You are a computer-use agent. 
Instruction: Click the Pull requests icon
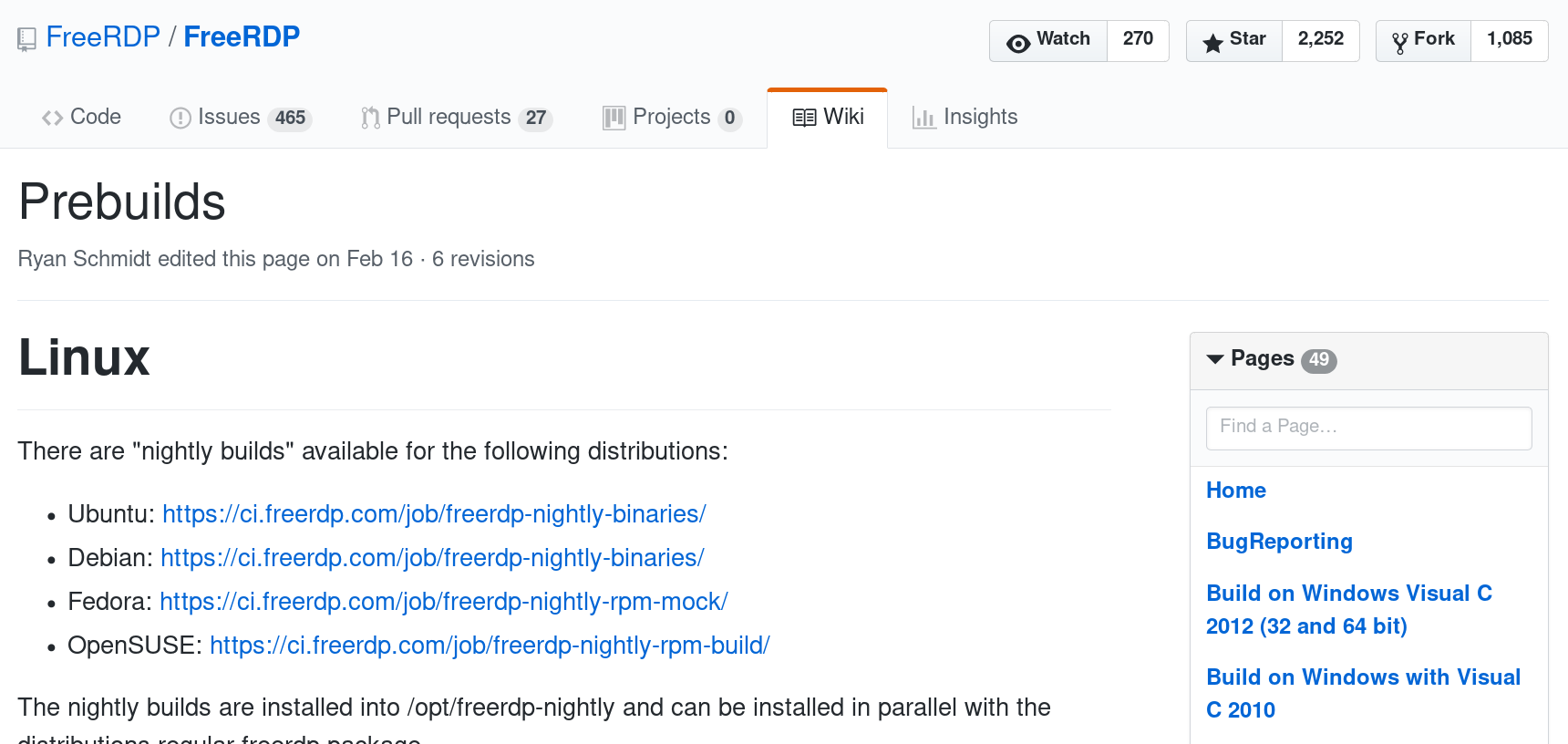click(x=370, y=118)
